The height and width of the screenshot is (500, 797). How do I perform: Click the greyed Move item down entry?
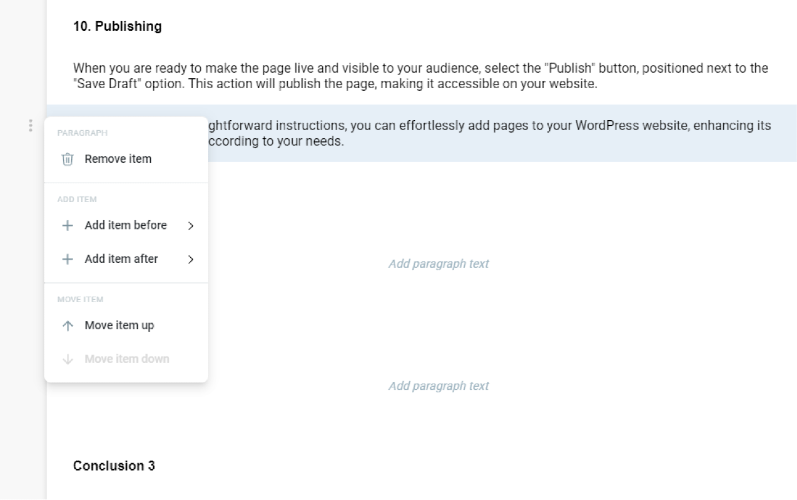pos(126,359)
